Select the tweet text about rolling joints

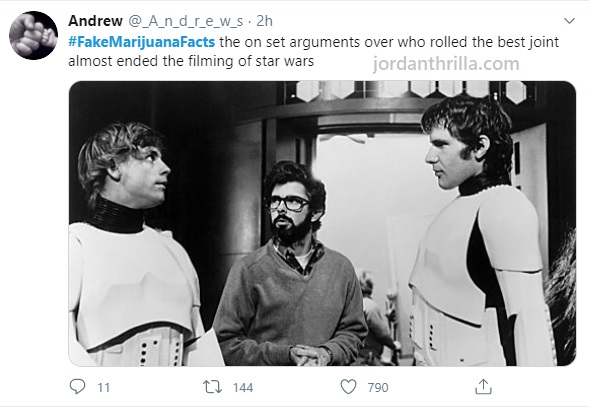click(314, 51)
